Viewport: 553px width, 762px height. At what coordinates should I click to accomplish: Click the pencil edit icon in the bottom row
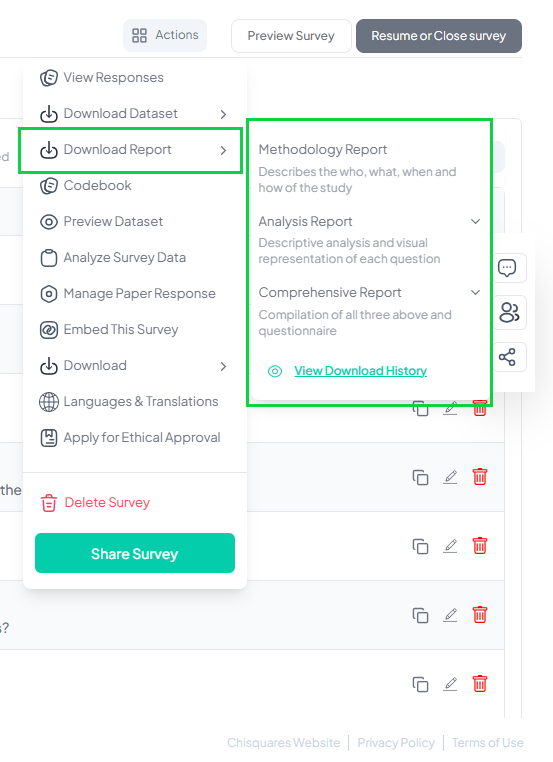pyautogui.click(x=450, y=684)
